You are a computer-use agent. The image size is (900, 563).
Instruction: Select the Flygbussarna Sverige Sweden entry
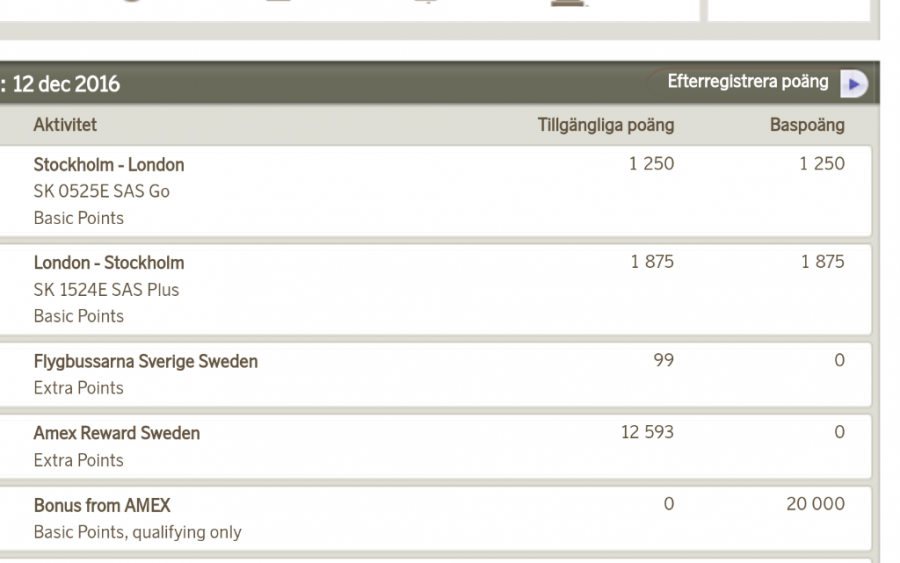pos(145,362)
